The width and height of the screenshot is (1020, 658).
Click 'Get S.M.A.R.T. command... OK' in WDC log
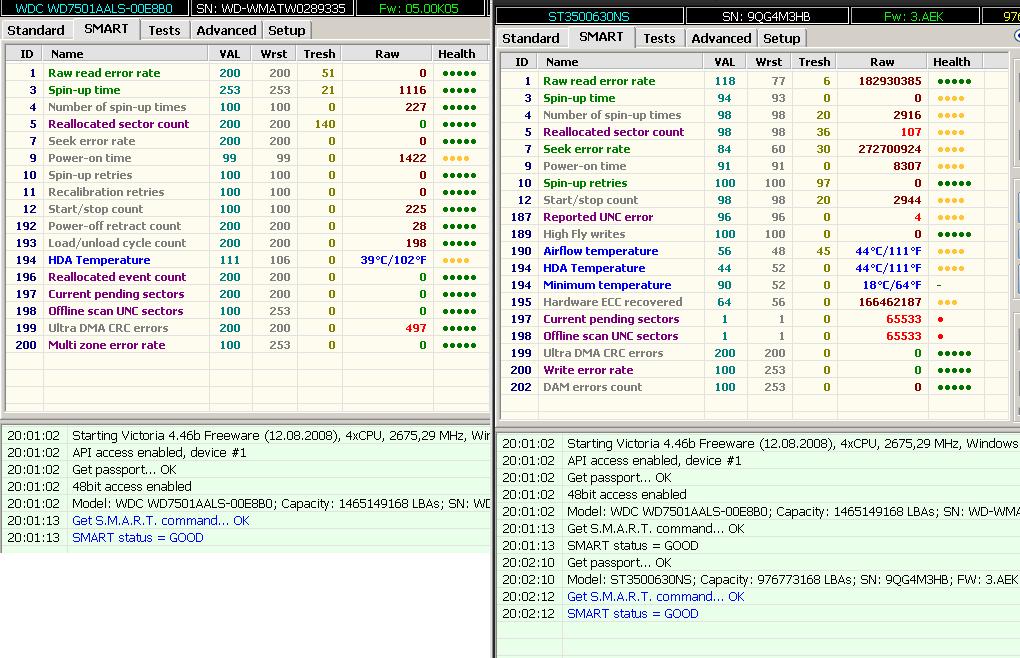pos(161,520)
